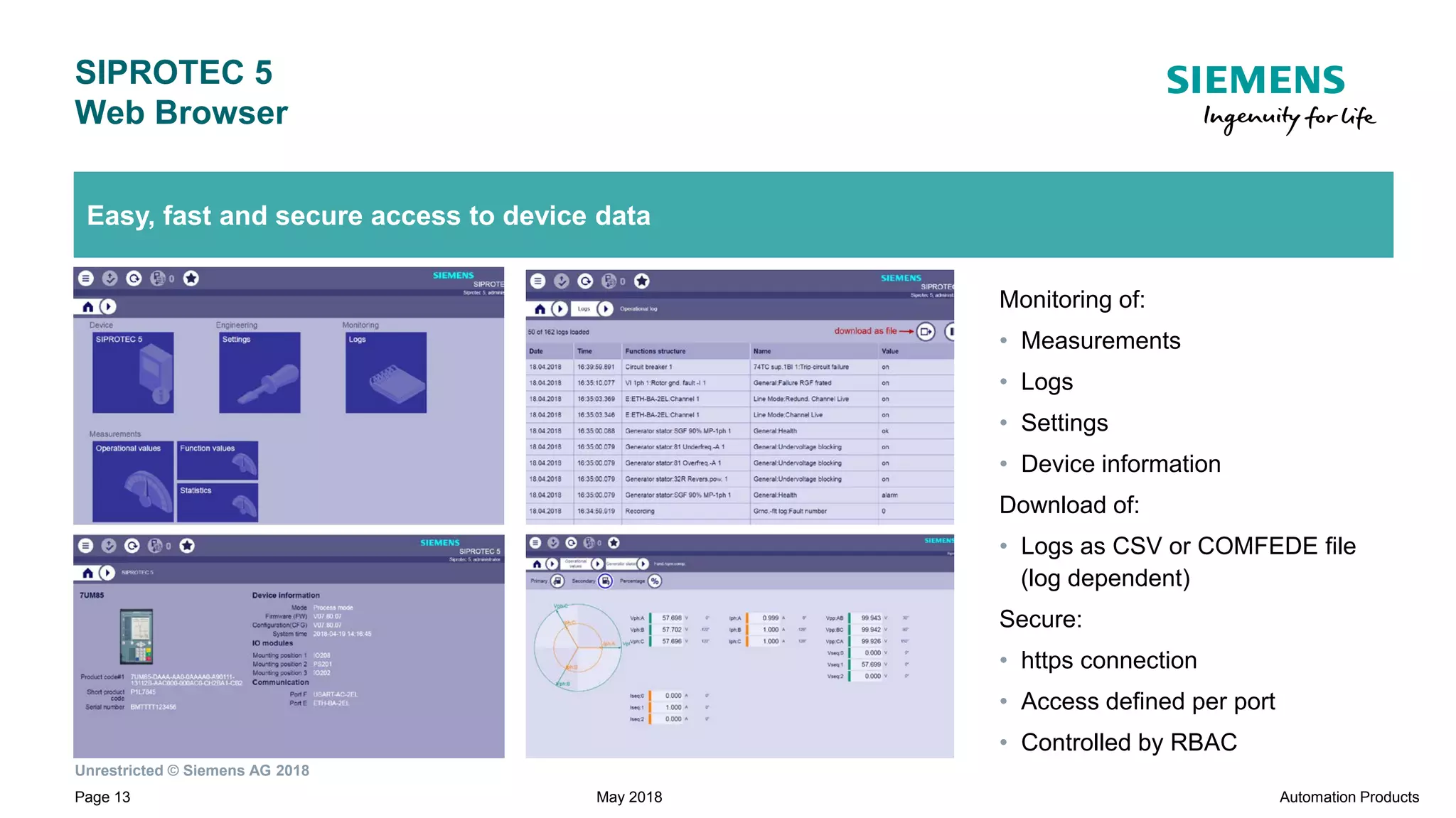Image resolution: width=1456 pixels, height=818 pixels.
Task: Click the favorites star in the home tiles screen
Action: pos(191,279)
